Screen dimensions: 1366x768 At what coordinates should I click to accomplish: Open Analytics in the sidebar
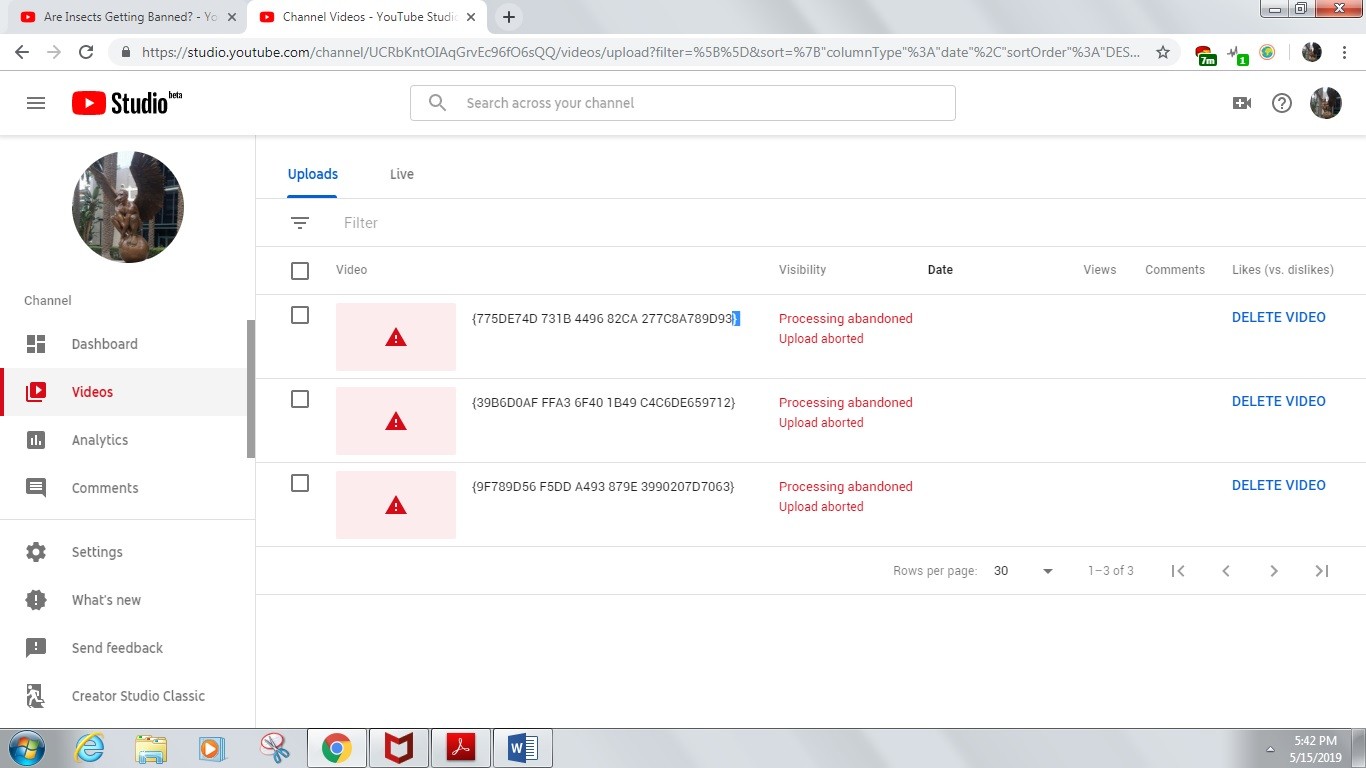[99, 440]
